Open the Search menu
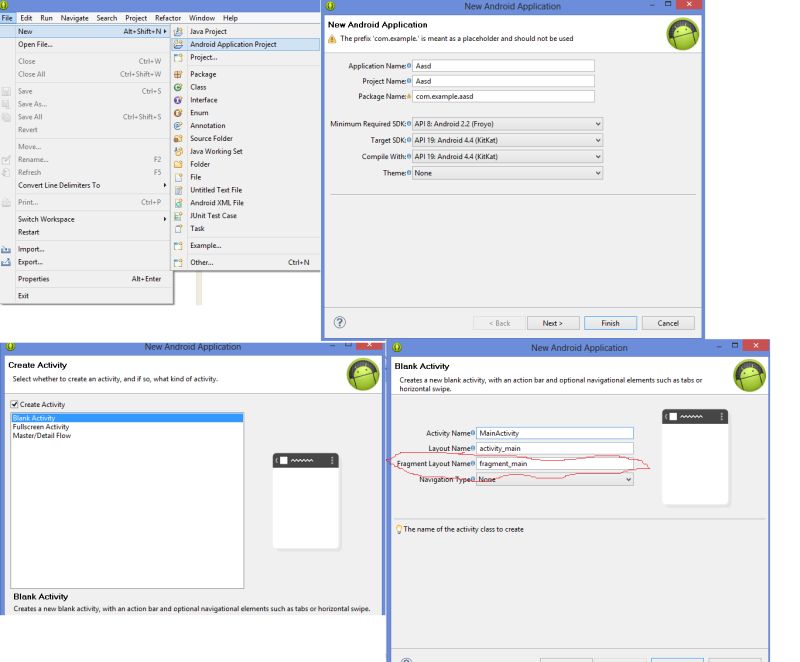This screenshot has height=662, width=800. point(107,18)
